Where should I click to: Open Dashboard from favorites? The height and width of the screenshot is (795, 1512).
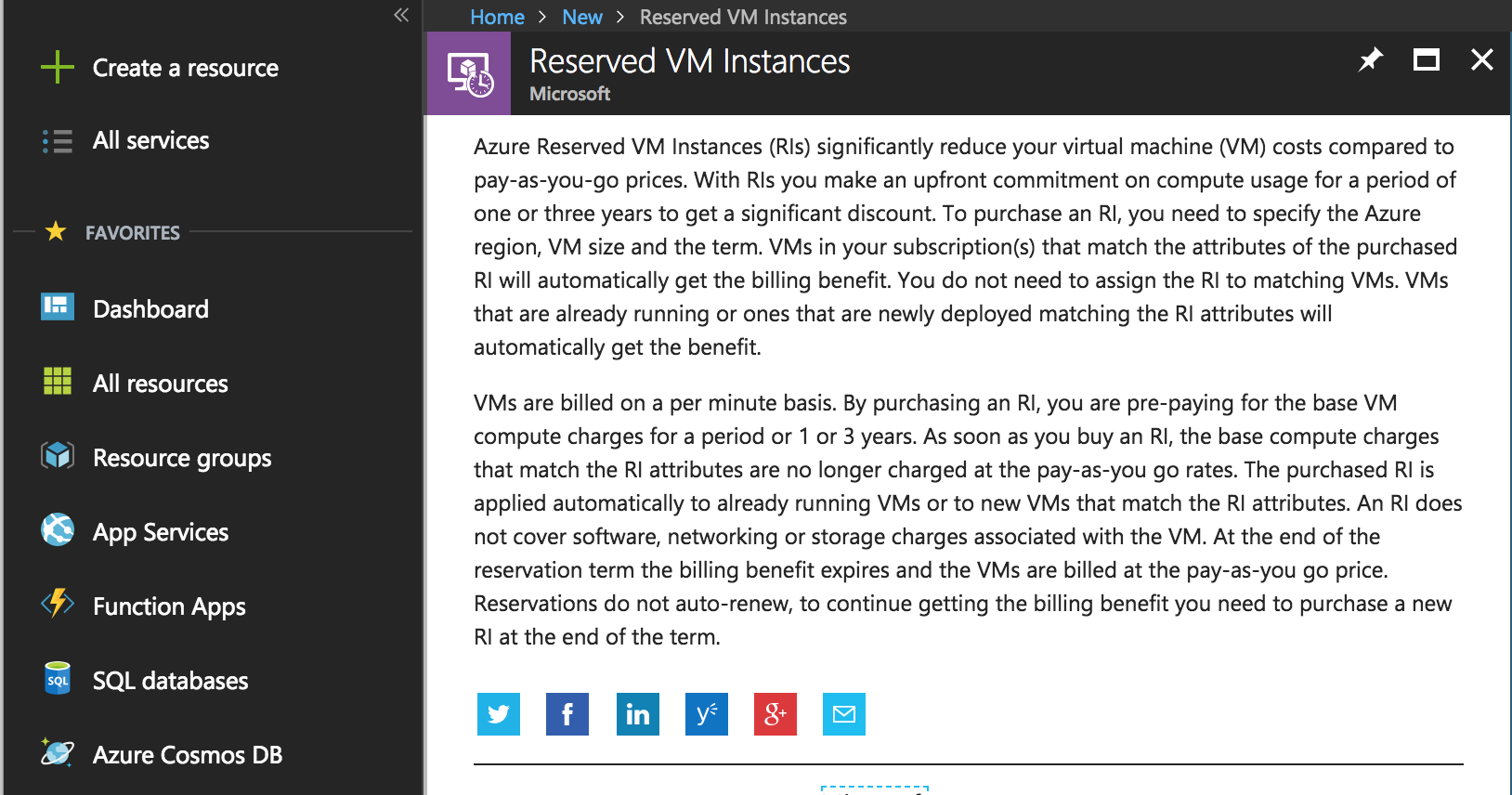pyautogui.click(x=150, y=308)
